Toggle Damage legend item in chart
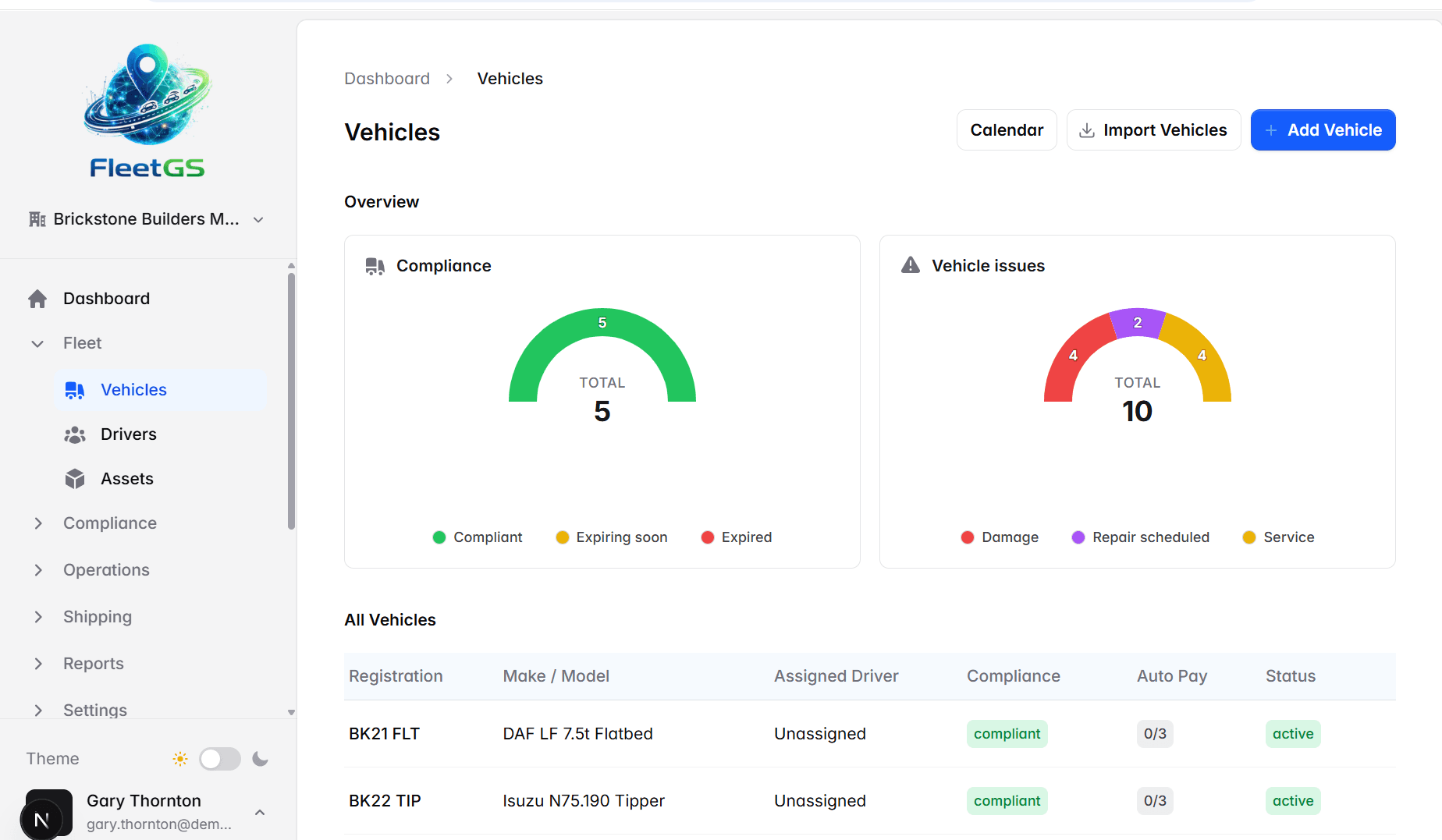This screenshot has width=1442, height=840. [x=1000, y=537]
